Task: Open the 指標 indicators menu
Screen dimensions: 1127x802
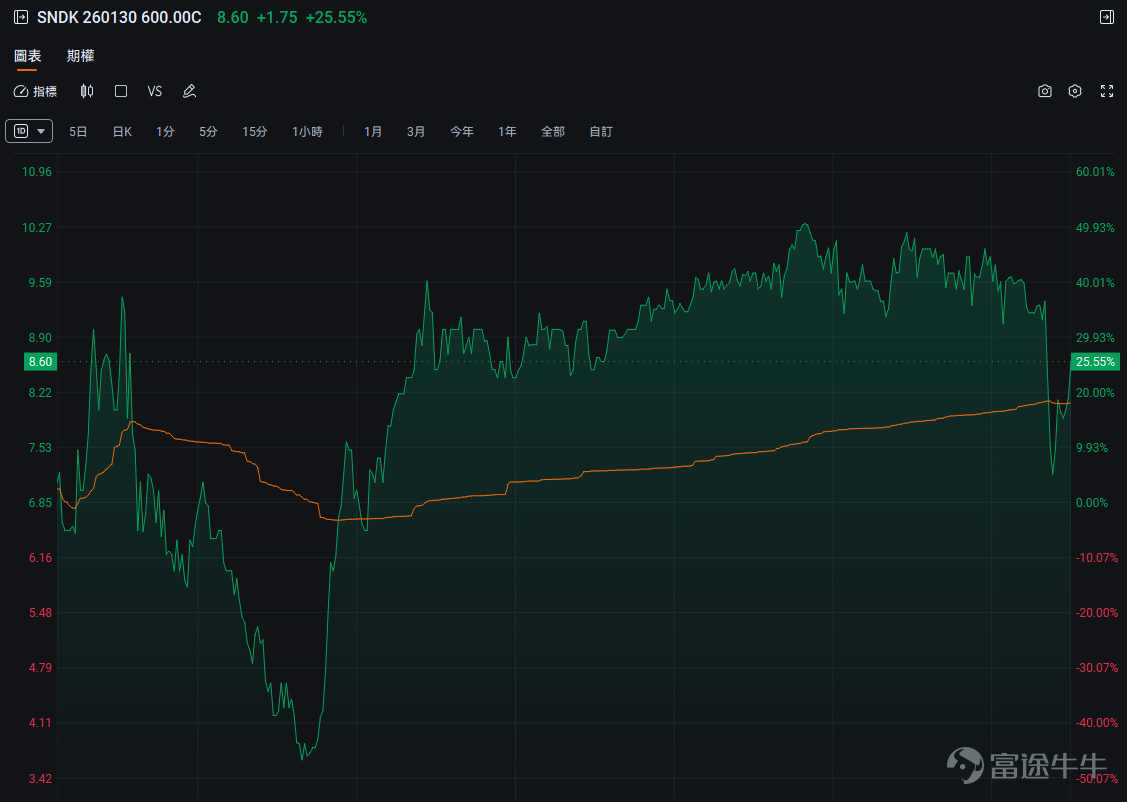Action: [35, 91]
